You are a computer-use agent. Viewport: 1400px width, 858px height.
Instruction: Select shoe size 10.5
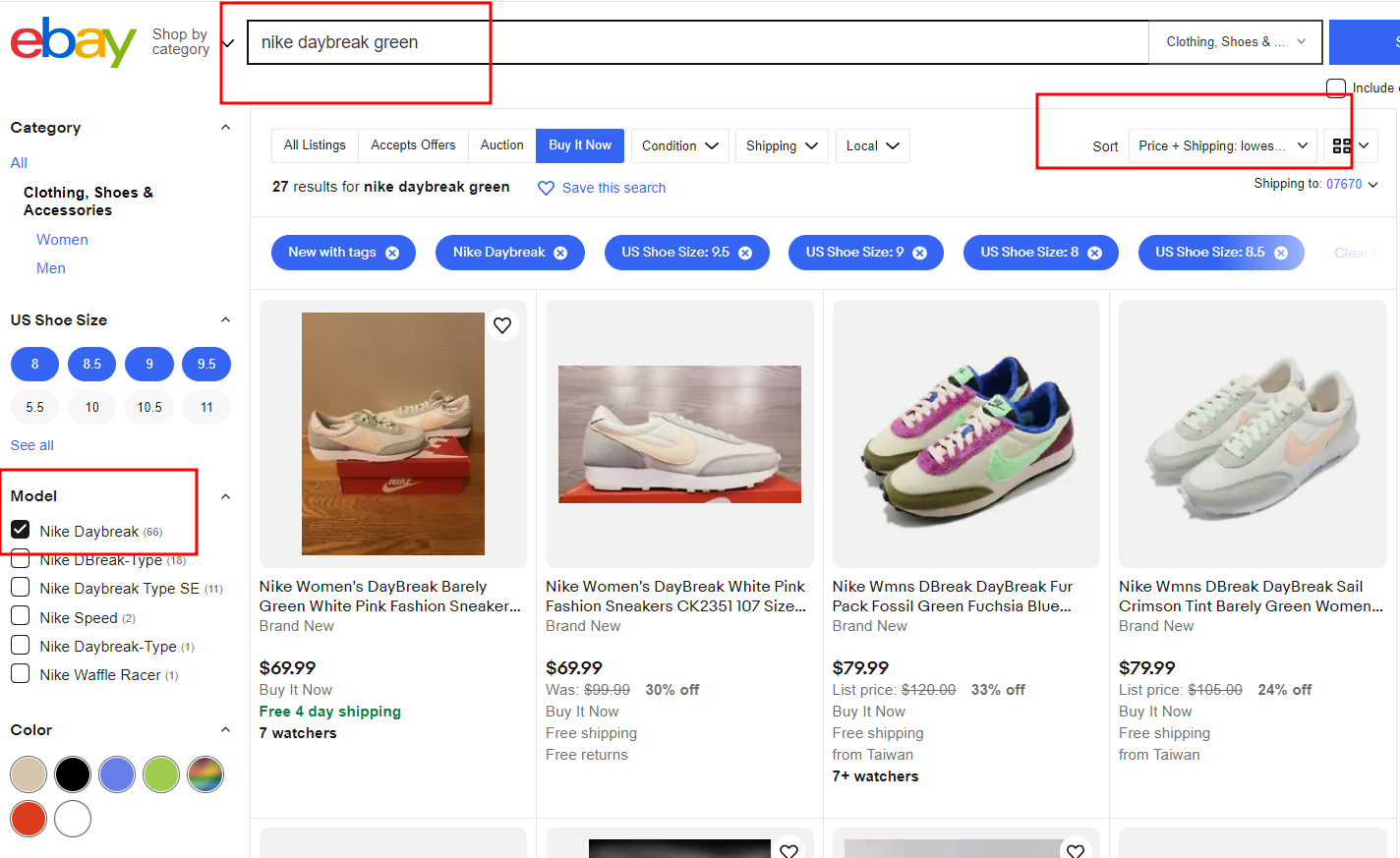click(x=149, y=407)
